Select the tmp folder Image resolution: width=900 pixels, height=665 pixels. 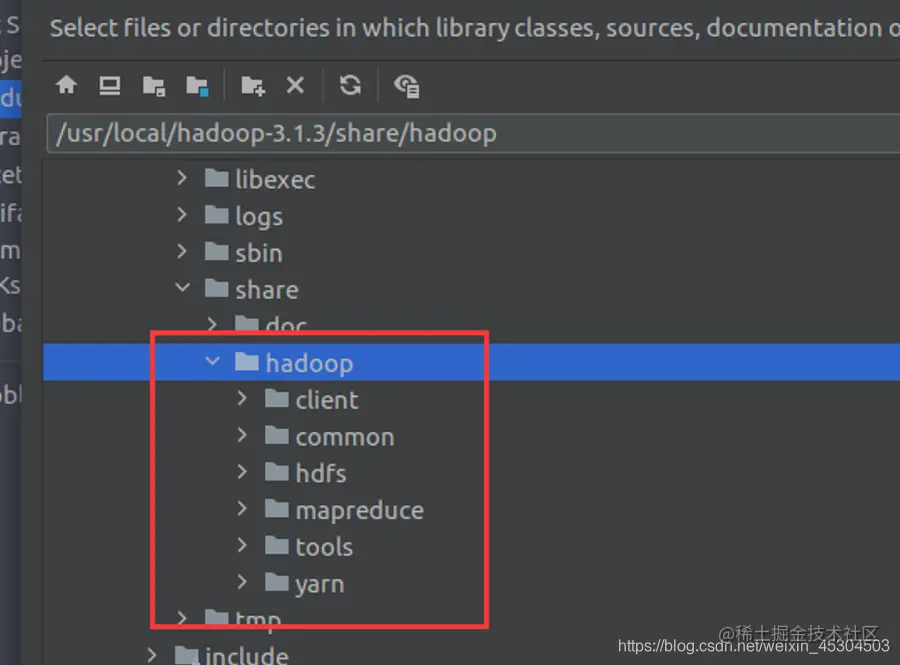tap(243, 620)
